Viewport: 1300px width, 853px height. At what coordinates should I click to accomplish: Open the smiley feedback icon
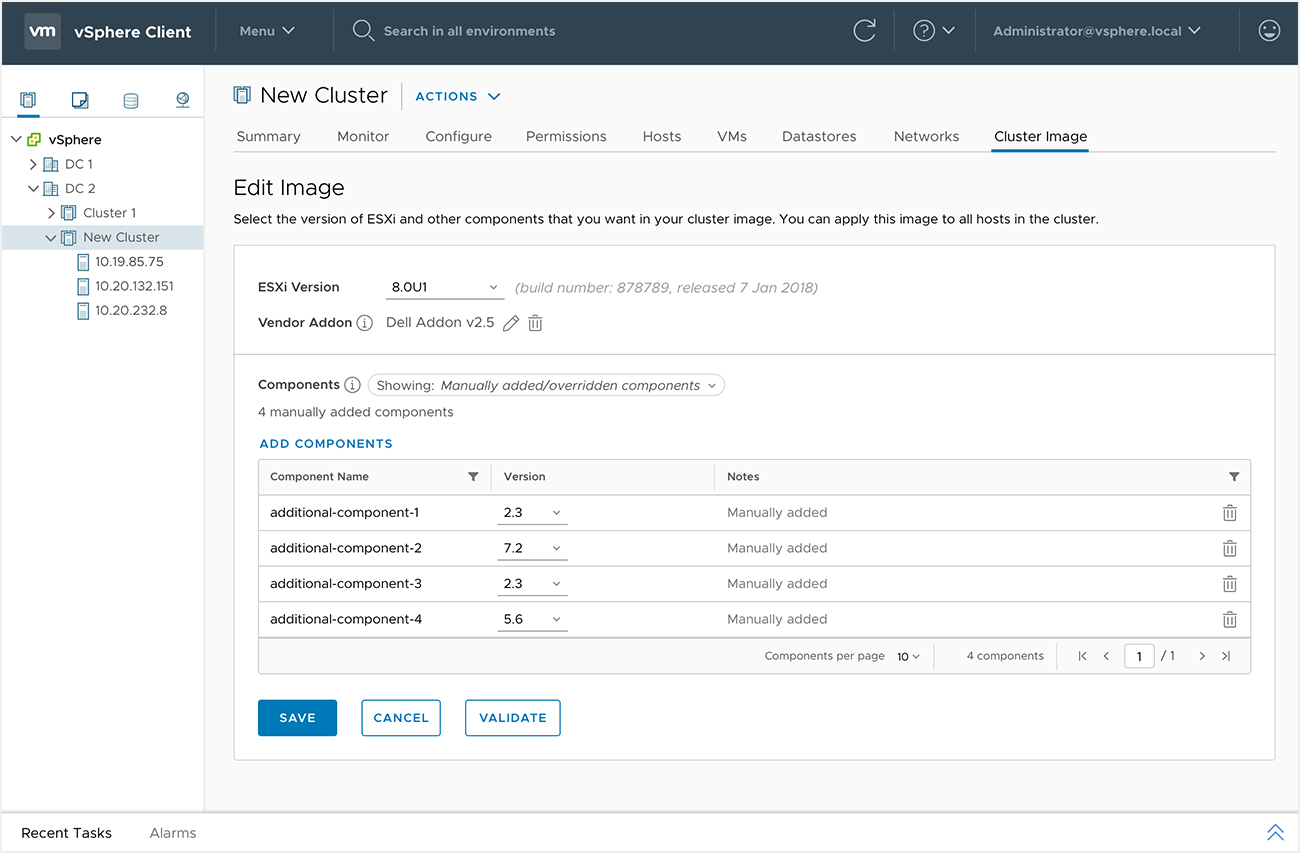click(x=1269, y=31)
